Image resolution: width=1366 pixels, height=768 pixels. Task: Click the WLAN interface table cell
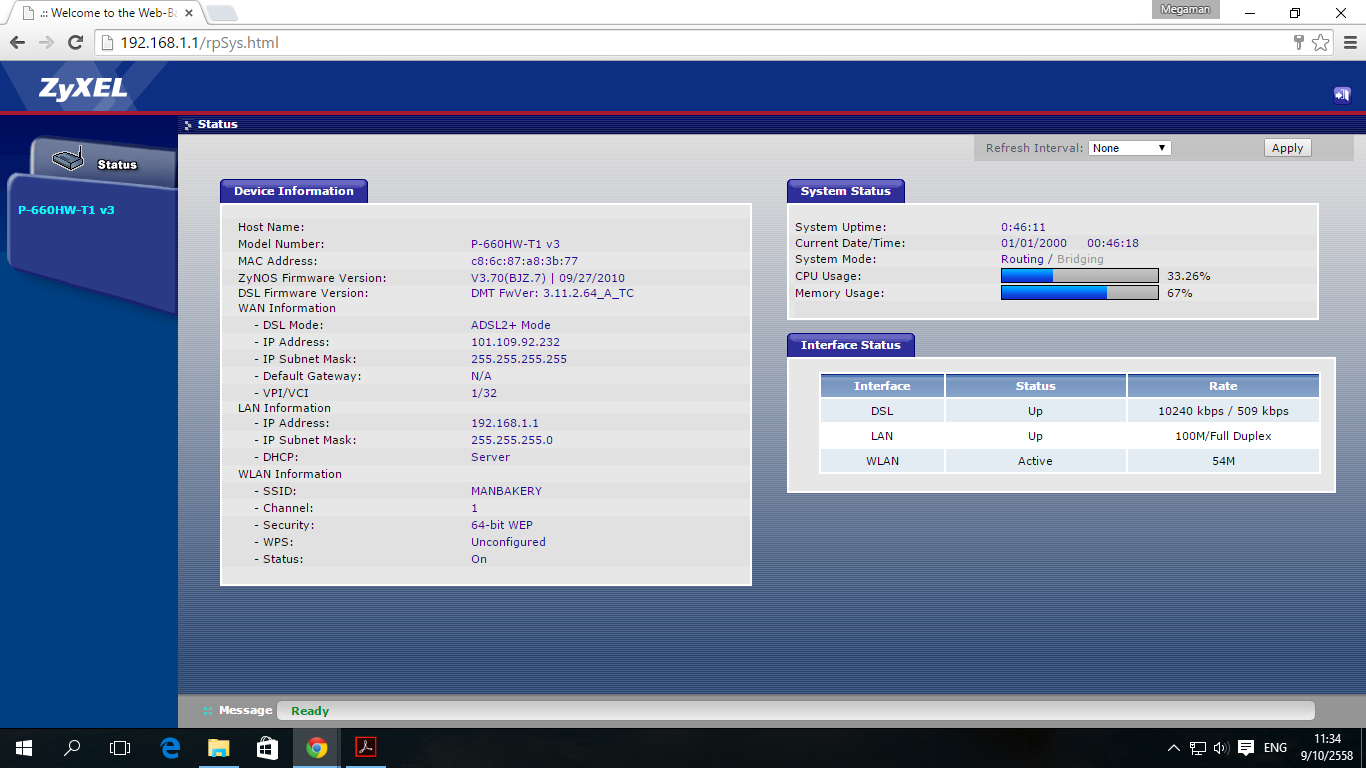coord(882,461)
